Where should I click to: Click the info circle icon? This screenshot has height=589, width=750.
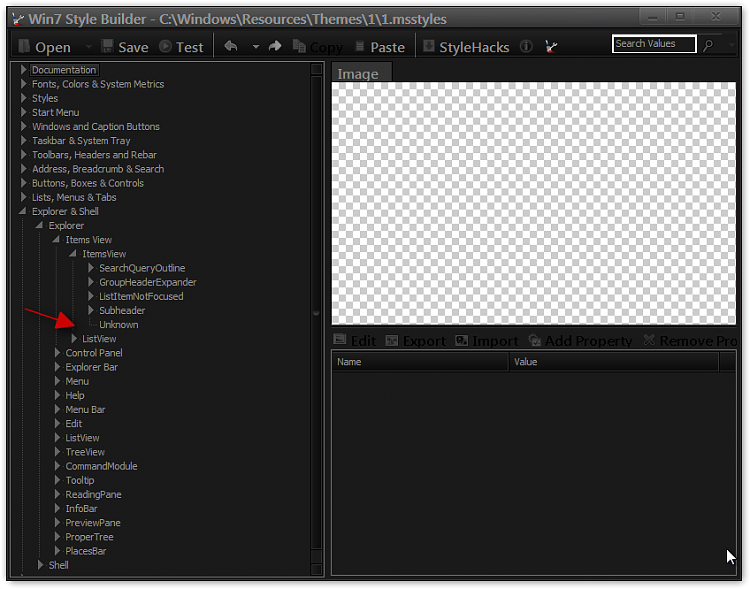tap(526, 46)
